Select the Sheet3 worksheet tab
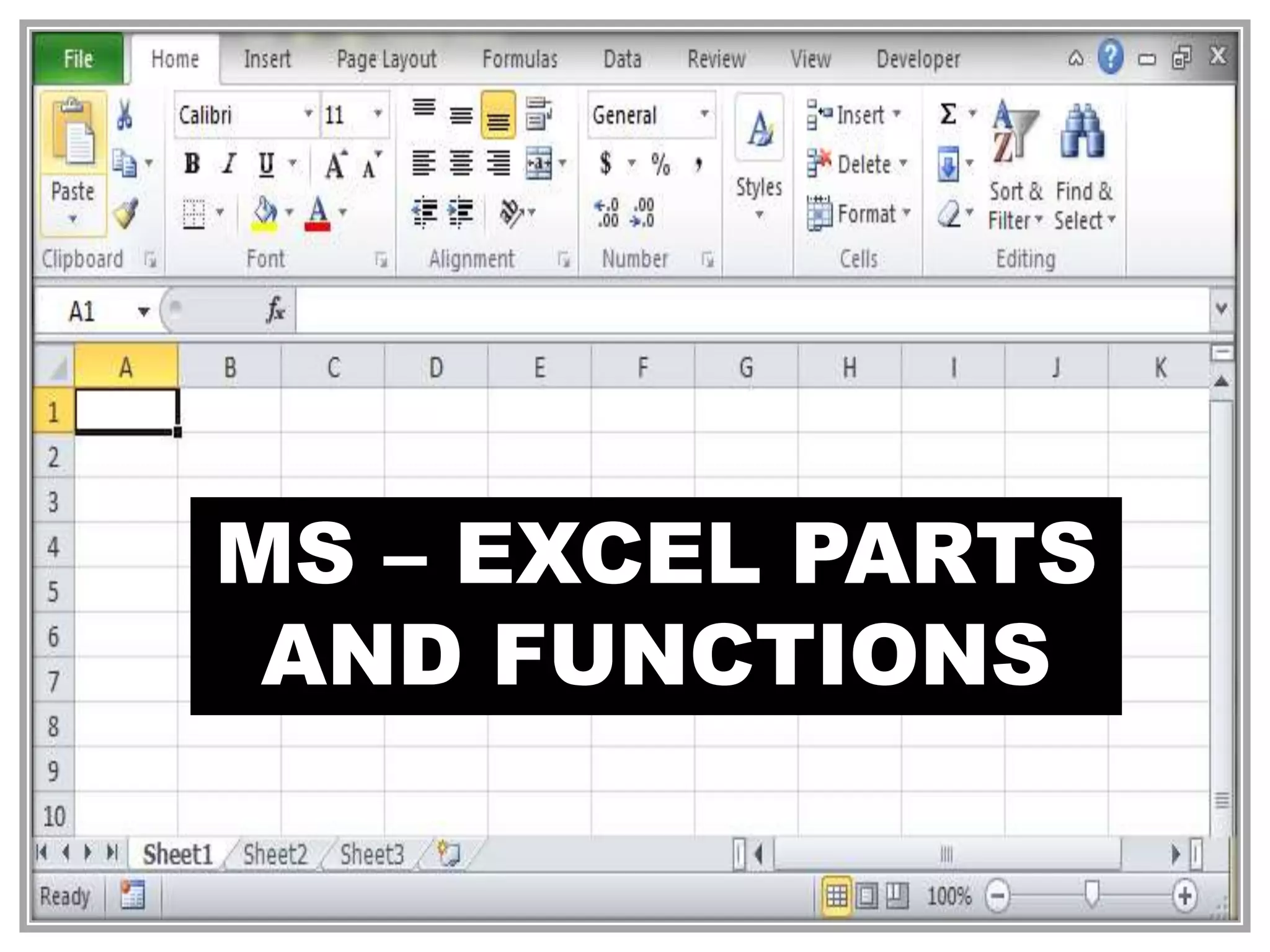Screen dimensions: 1270x952 372,855
